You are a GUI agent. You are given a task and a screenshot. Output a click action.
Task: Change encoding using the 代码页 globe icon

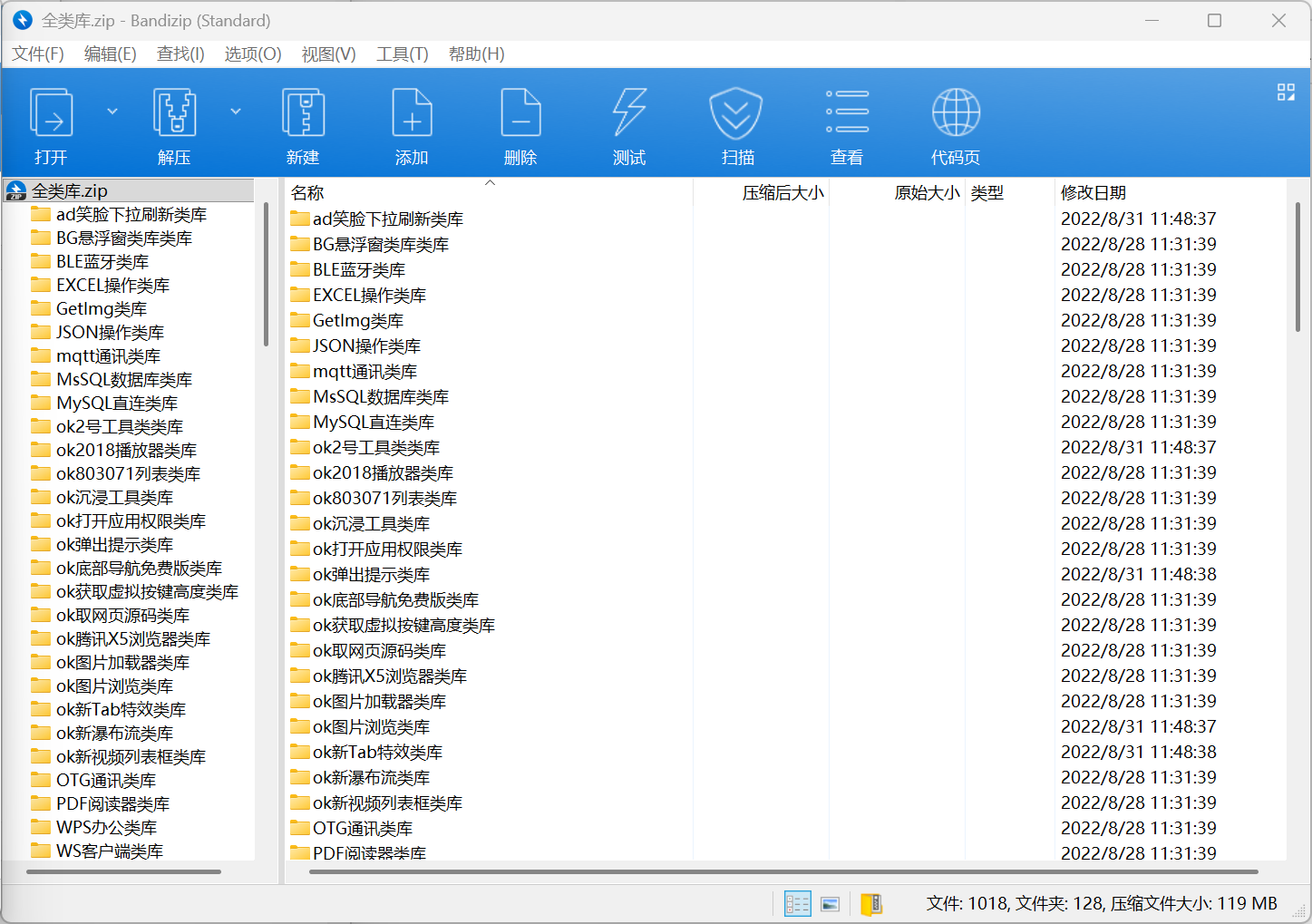[x=955, y=122]
